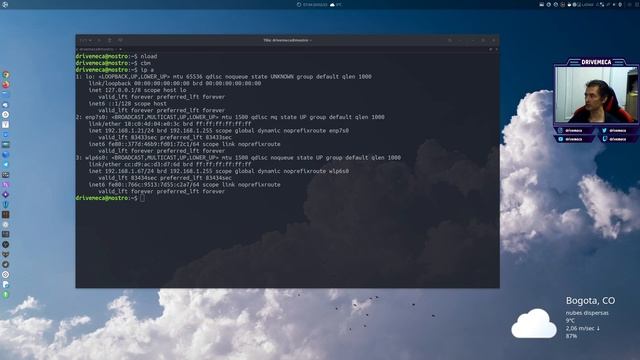Click 'inet 127.0.0.1/8 scope host lo'
The height and width of the screenshot is (360, 640).
pyautogui.click(x=138, y=90)
